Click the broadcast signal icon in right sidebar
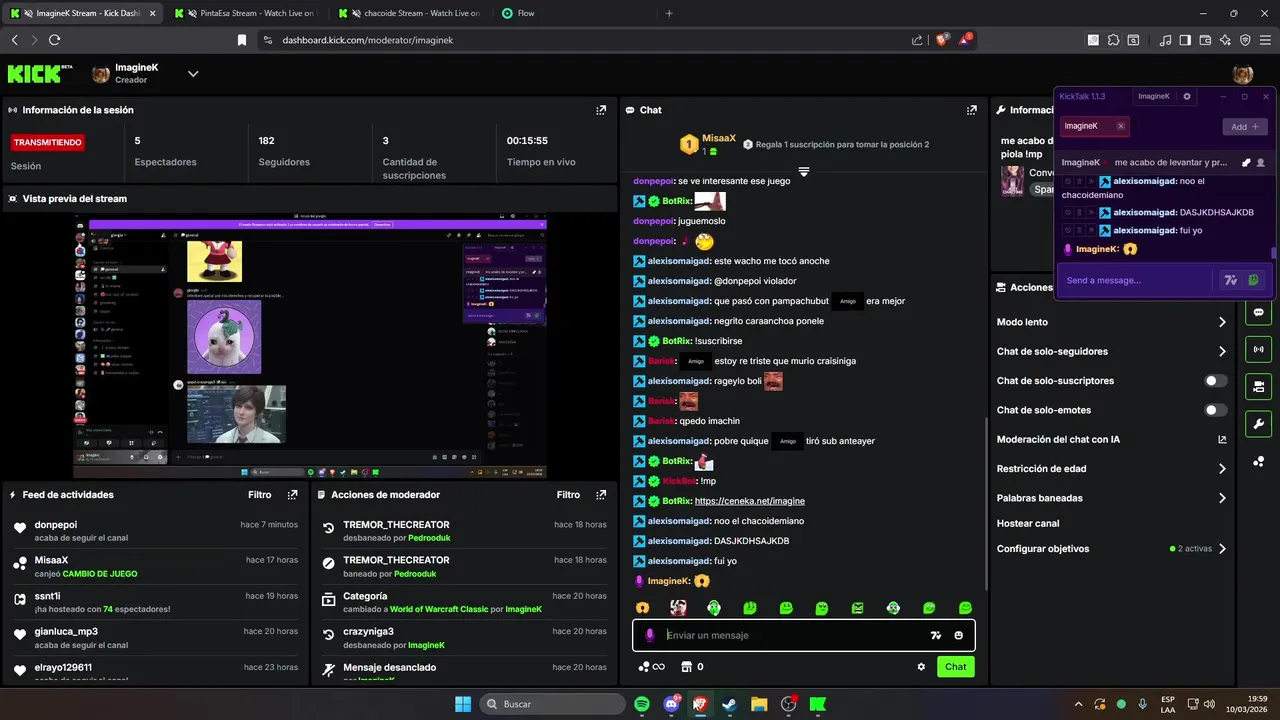 pos(1258,349)
